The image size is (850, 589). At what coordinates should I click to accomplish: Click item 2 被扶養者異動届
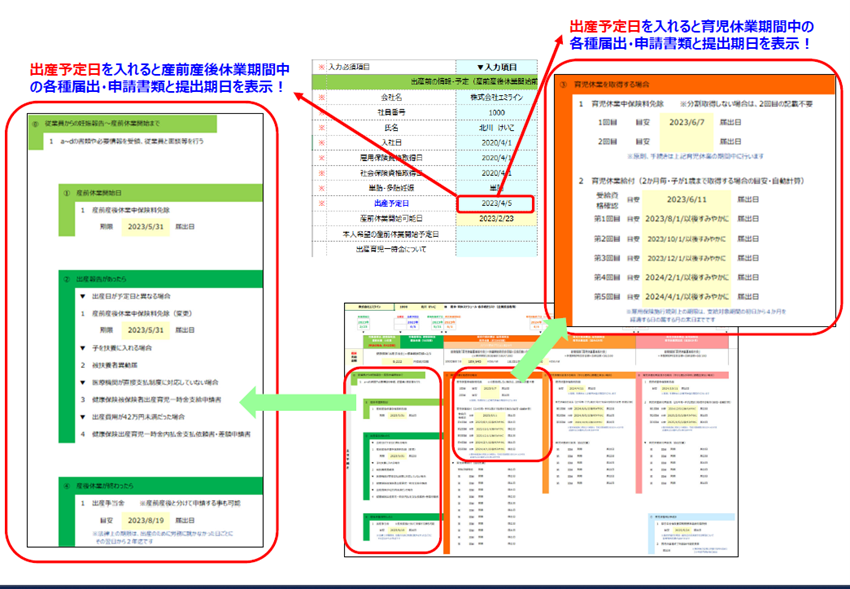point(115,365)
